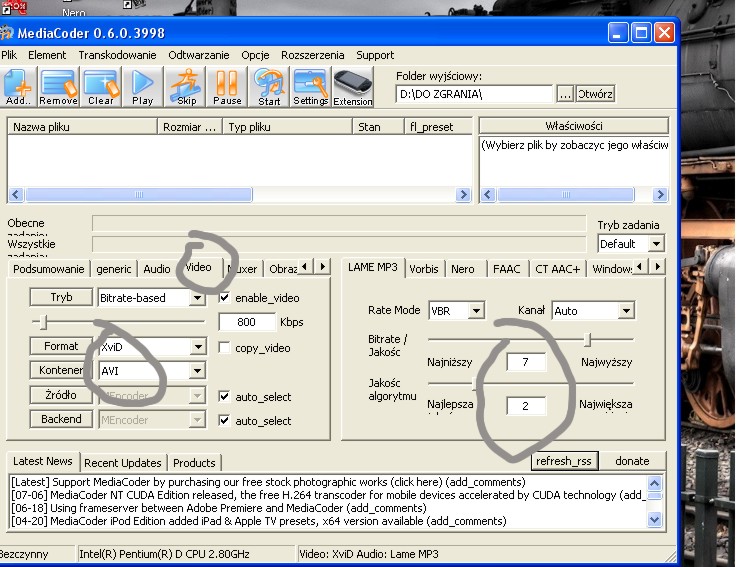Open the Odtwarzanie menu
756x567 pixels.
(x=199, y=55)
